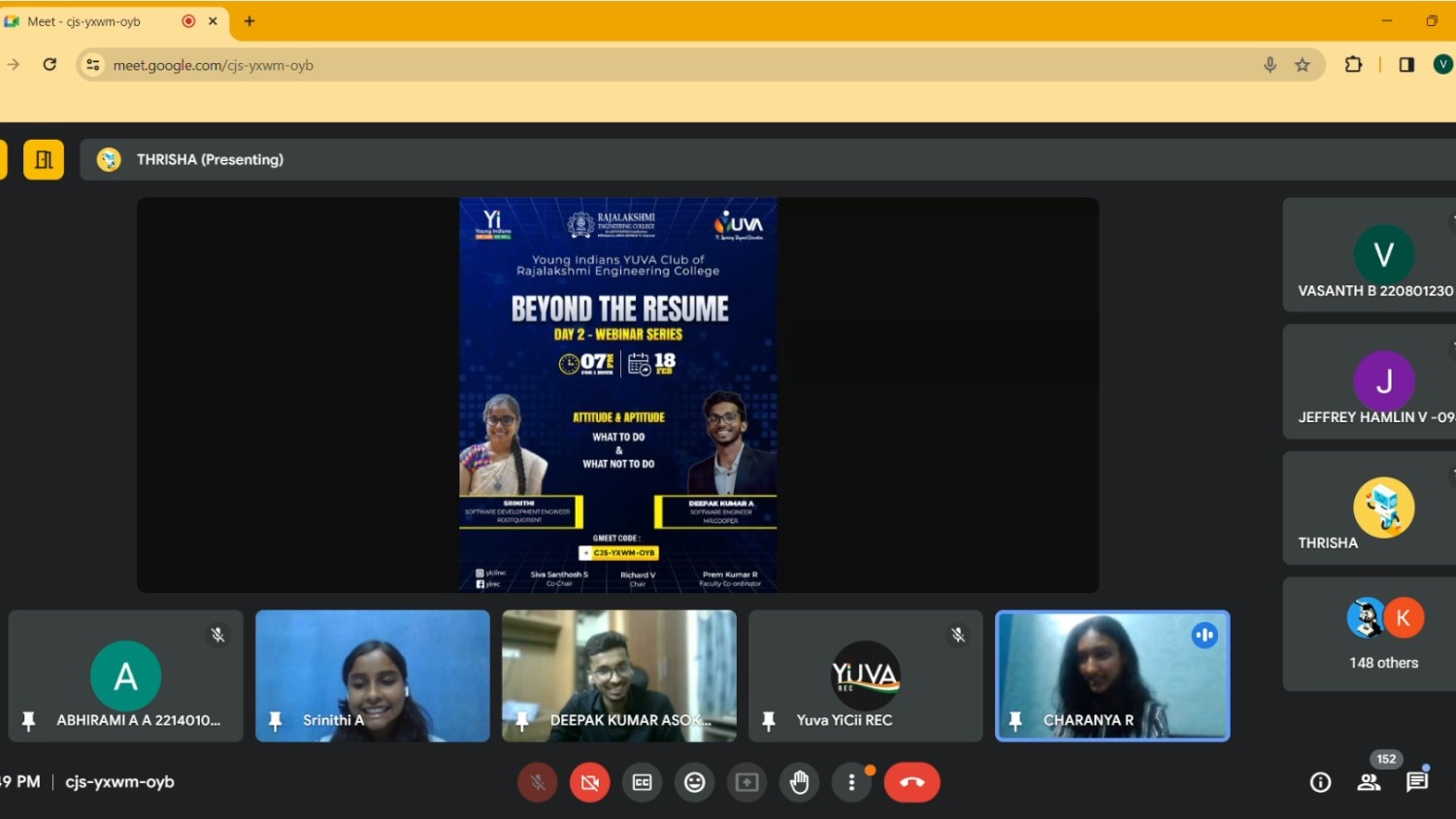Select THRISHA participant tile
Image resolution: width=1456 pixels, height=819 pixels.
[1370, 508]
